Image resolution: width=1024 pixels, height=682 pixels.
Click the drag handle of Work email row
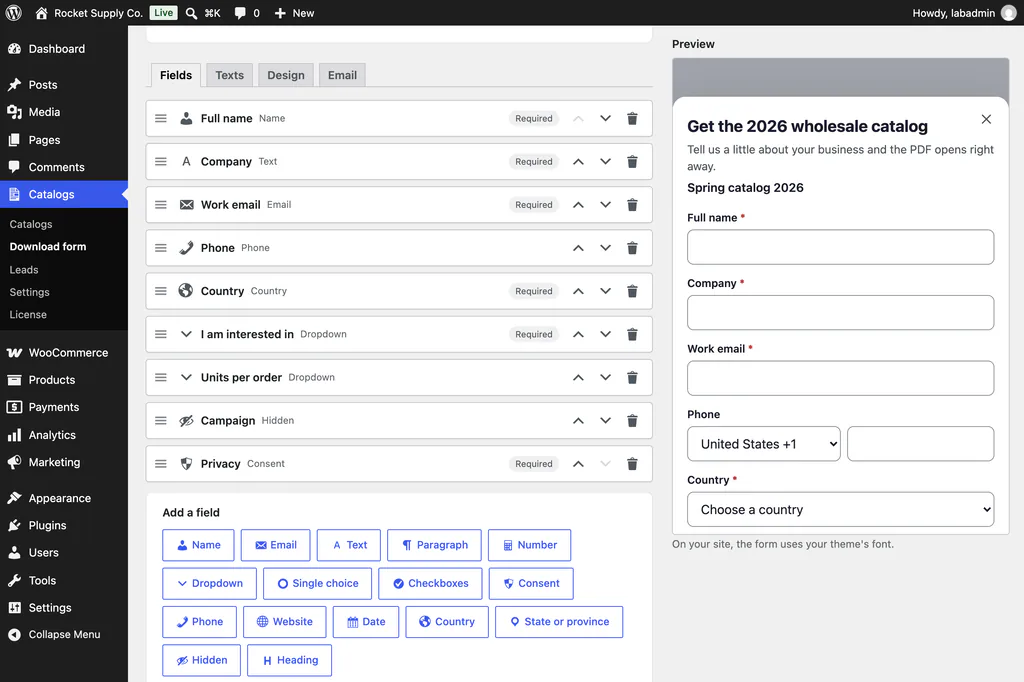(x=161, y=204)
